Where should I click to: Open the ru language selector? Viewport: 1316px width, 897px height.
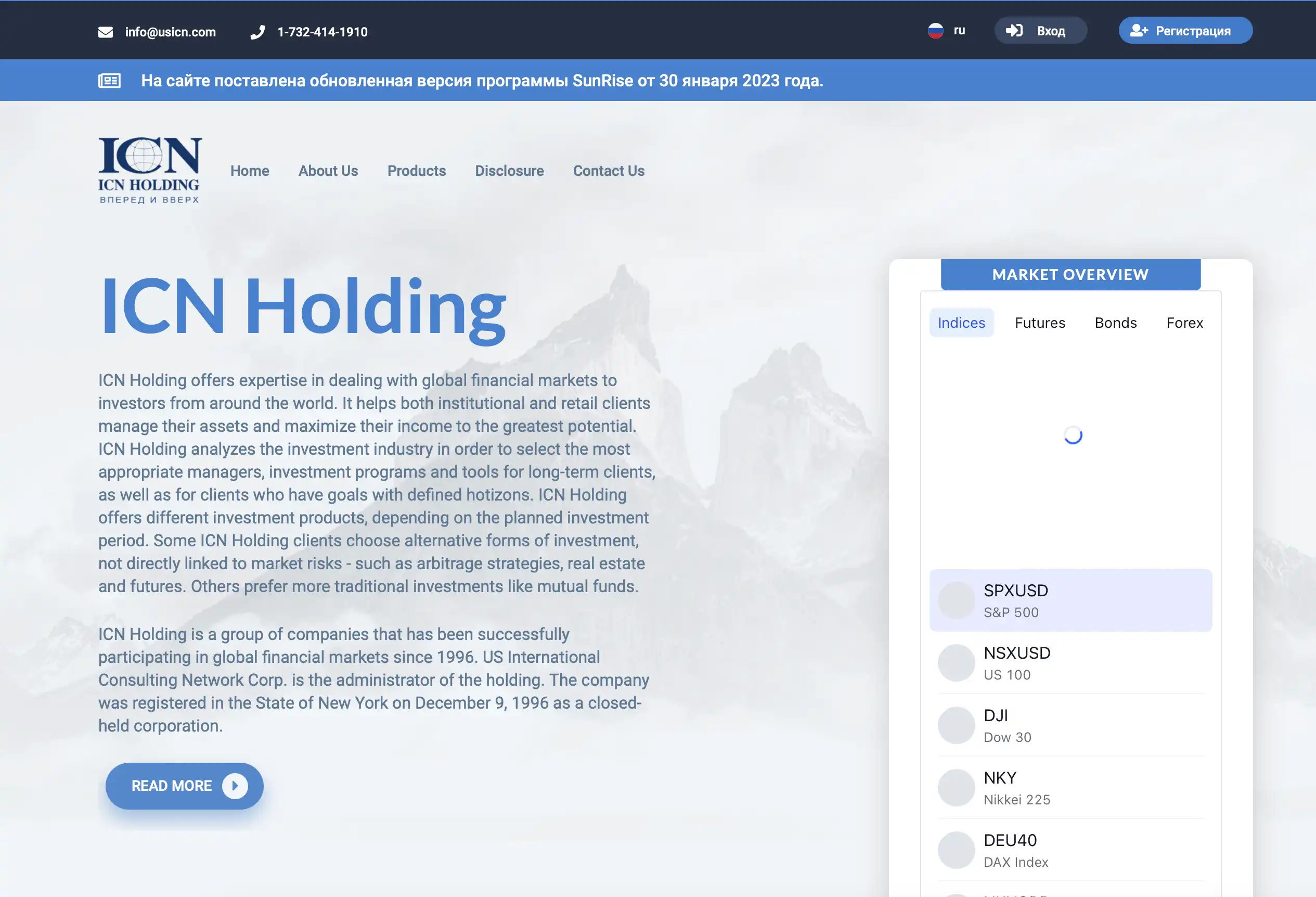click(947, 31)
